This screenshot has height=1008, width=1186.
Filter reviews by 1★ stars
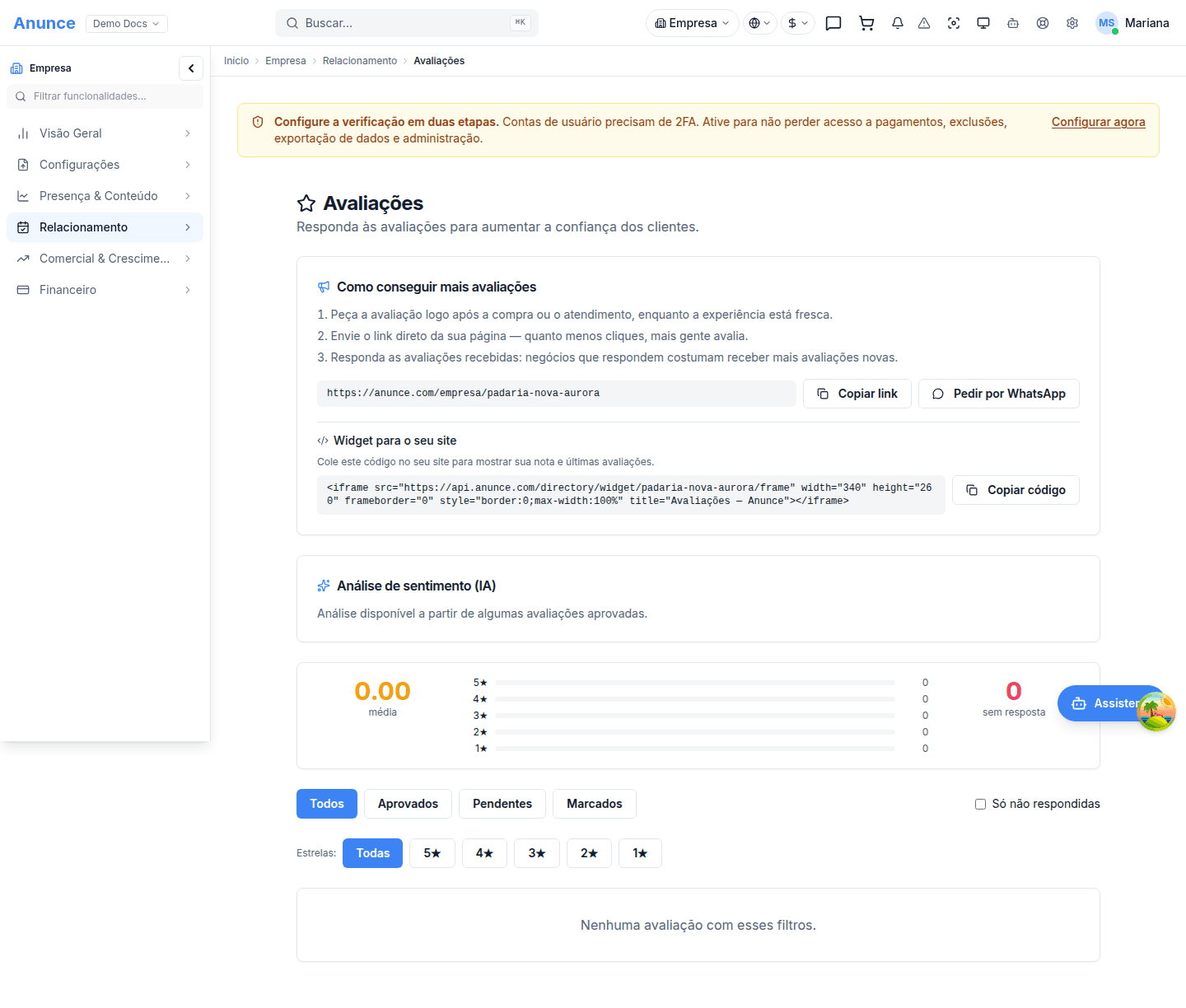(640, 853)
